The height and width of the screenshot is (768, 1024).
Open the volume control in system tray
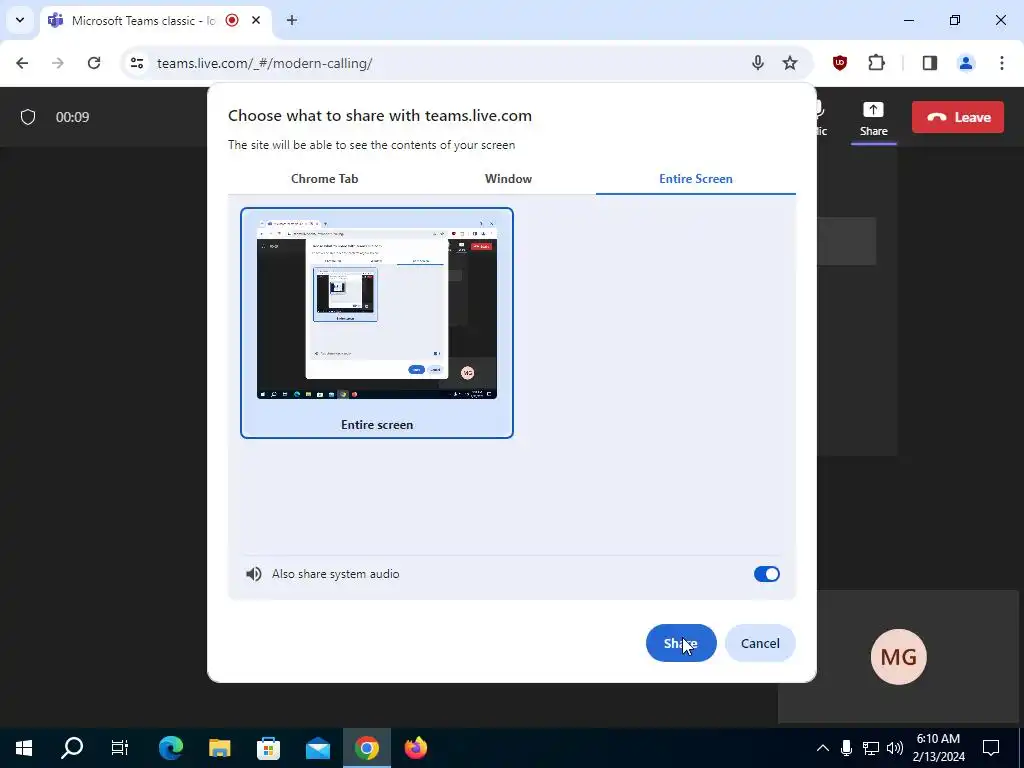[895, 748]
